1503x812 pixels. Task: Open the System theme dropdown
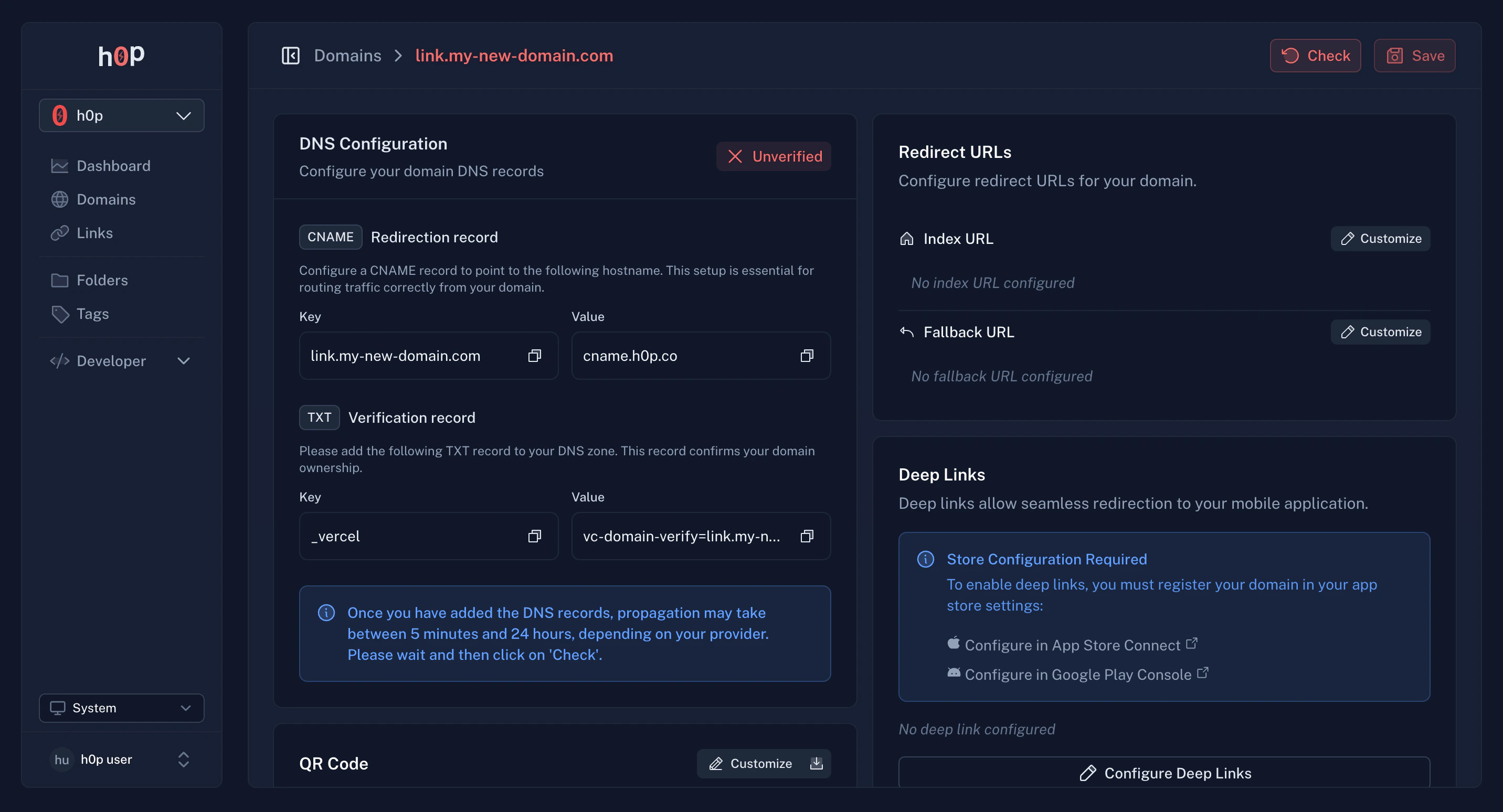(121, 708)
